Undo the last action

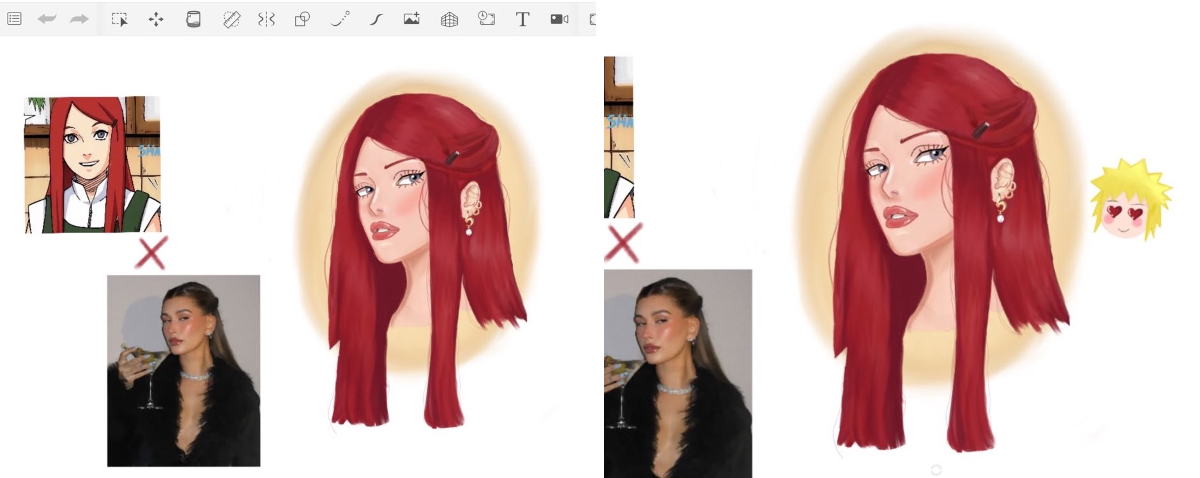46,19
